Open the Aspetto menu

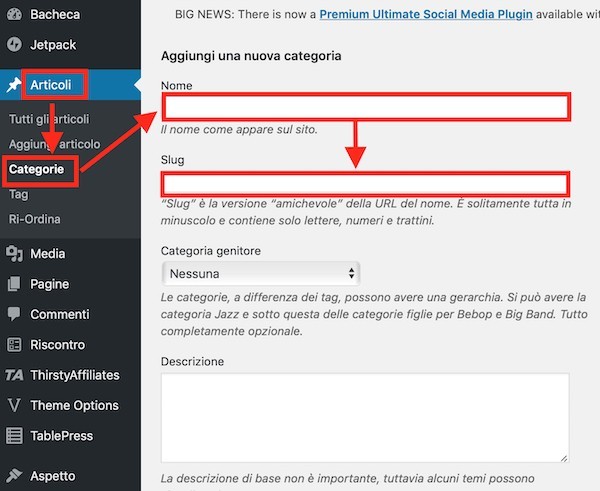(53, 476)
